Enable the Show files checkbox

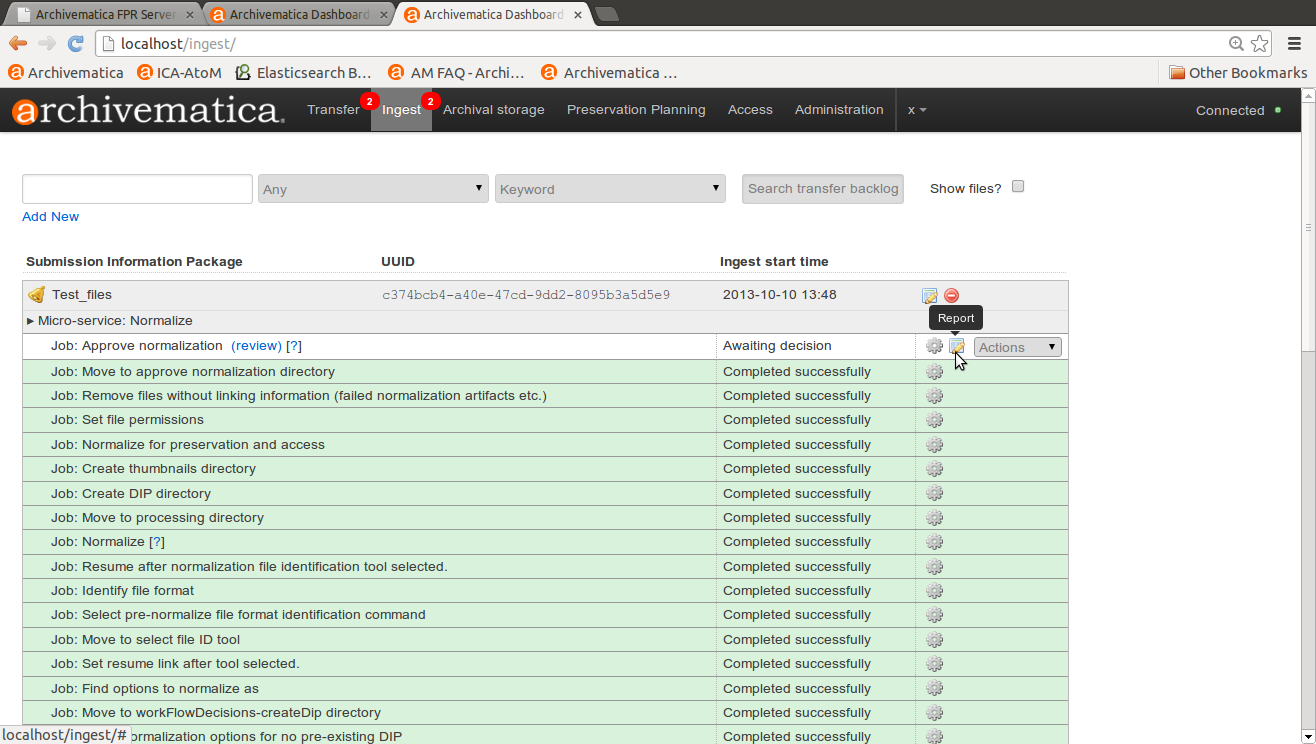(x=1018, y=187)
